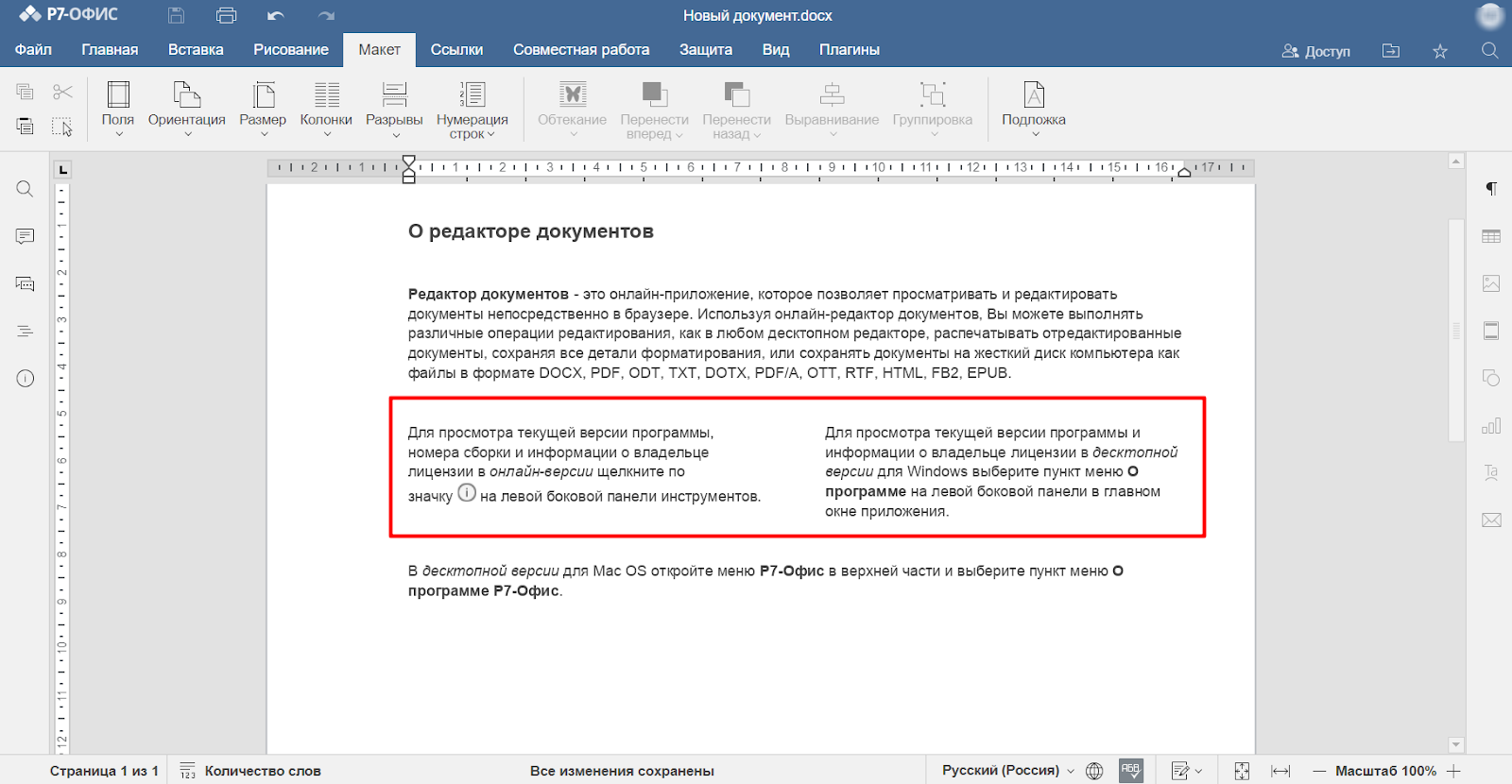
Task: Open the Поля margins dropdown
Action: coord(118,110)
